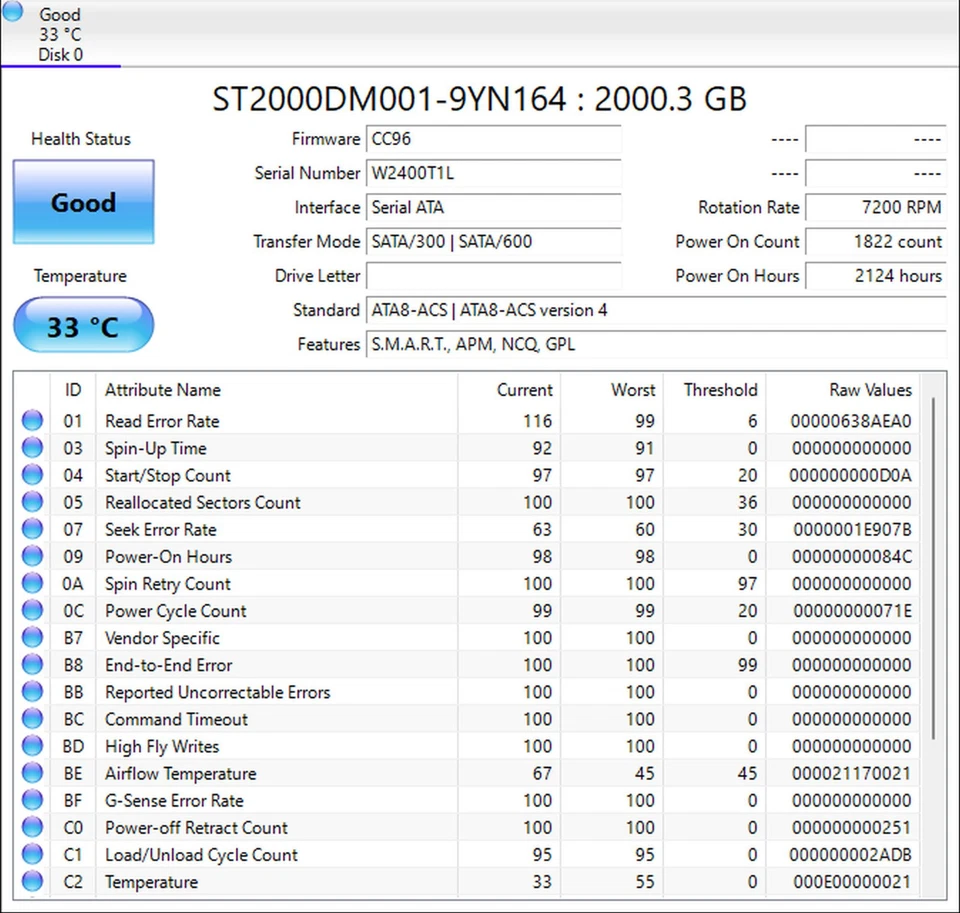Click the blue status dot beside Read Error Rate
This screenshot has width=960, height=913.
pyautogui.click(x=33, y=420)
